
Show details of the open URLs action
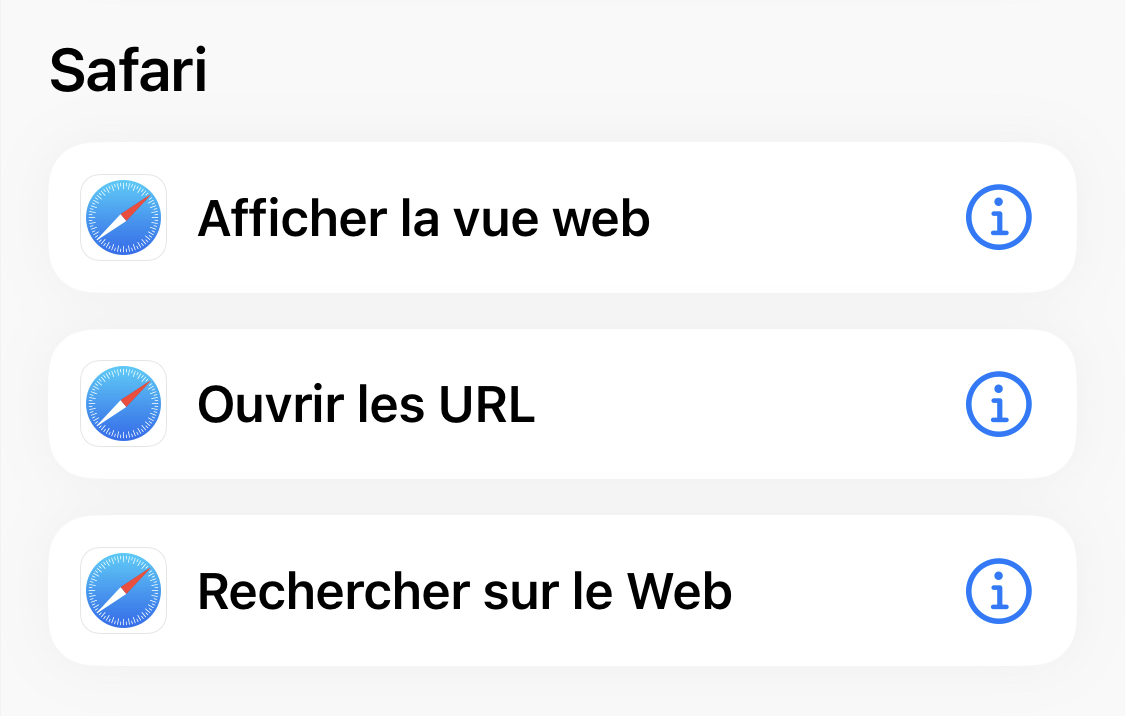click(998, 404)
